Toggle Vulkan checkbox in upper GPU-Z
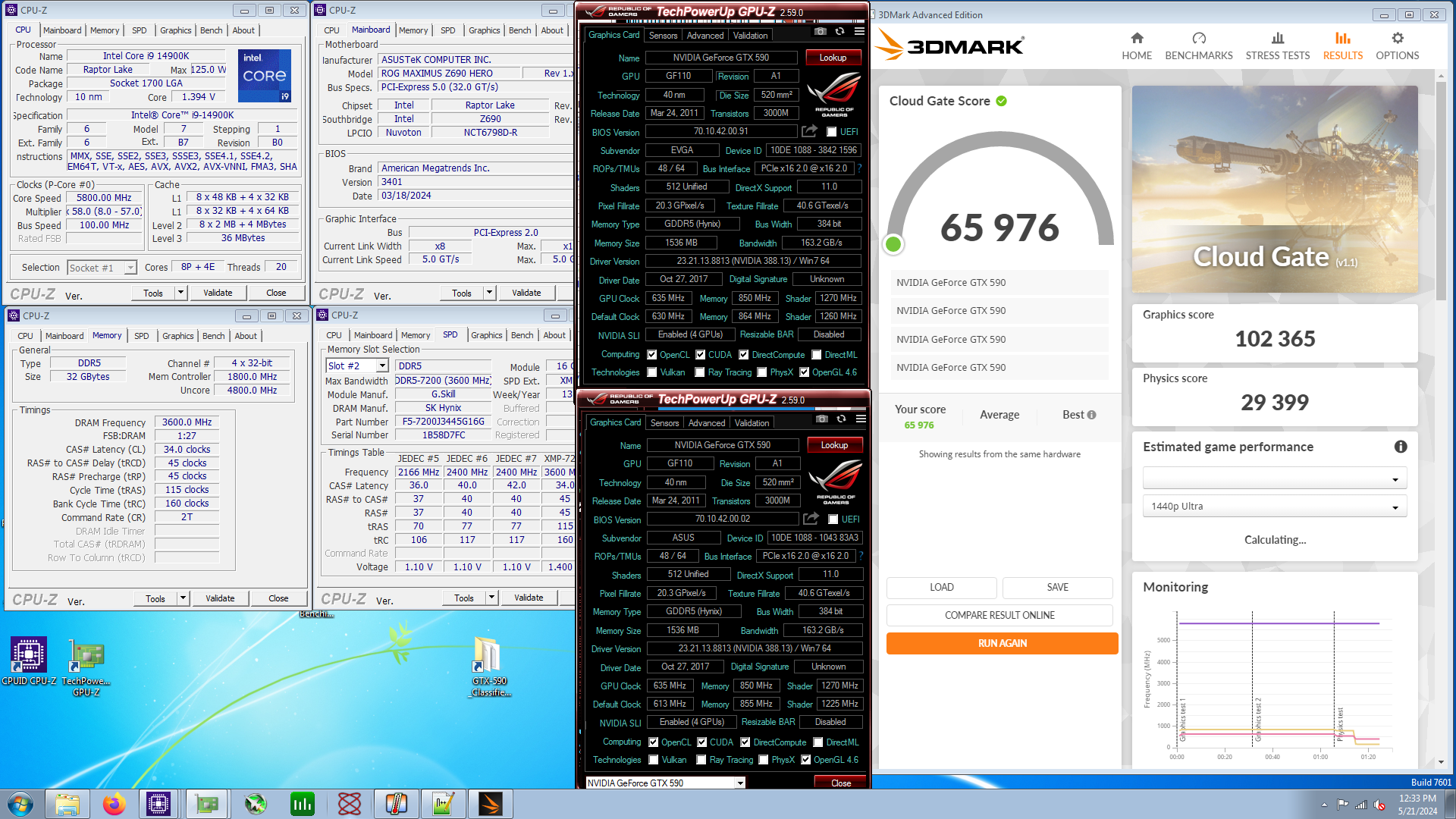This screenshot has height=819, width=1456. 652,372
